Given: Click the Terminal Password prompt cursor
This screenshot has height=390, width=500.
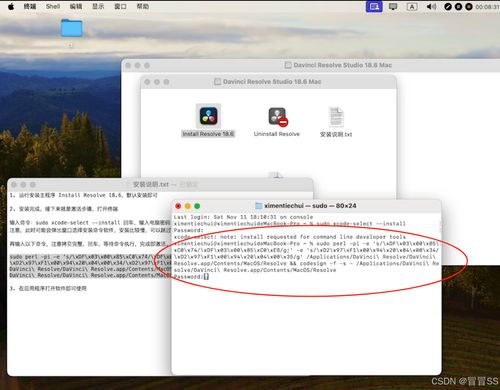Looking at the screenshot, I should click(x=206, y=276).
